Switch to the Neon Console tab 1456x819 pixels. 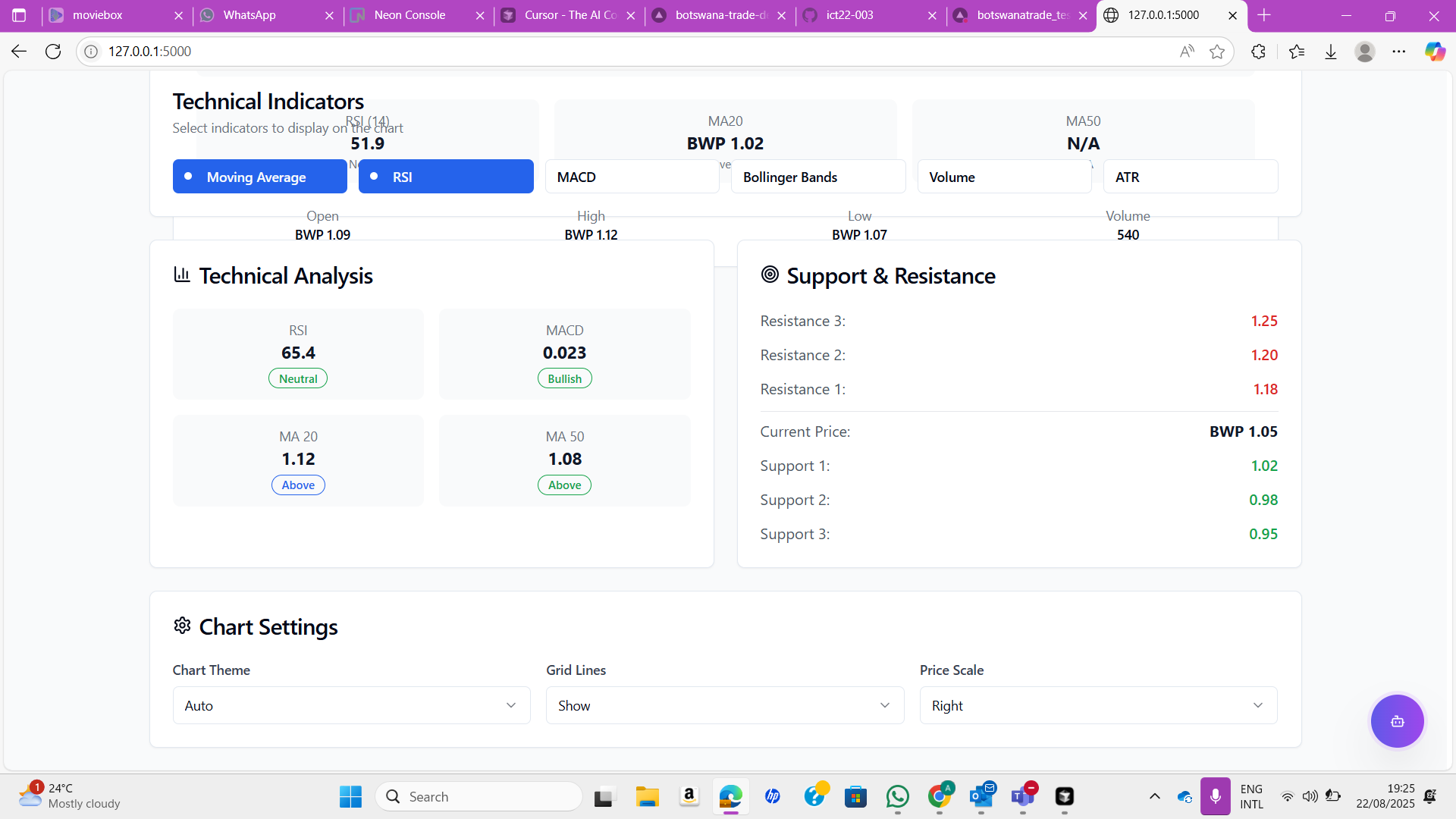(x=409, y=15)
